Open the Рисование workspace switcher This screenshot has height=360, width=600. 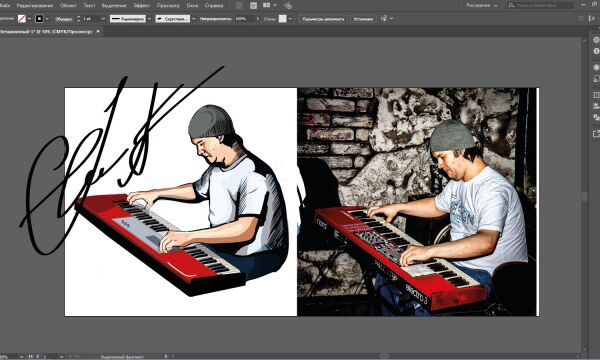(481, 5)
